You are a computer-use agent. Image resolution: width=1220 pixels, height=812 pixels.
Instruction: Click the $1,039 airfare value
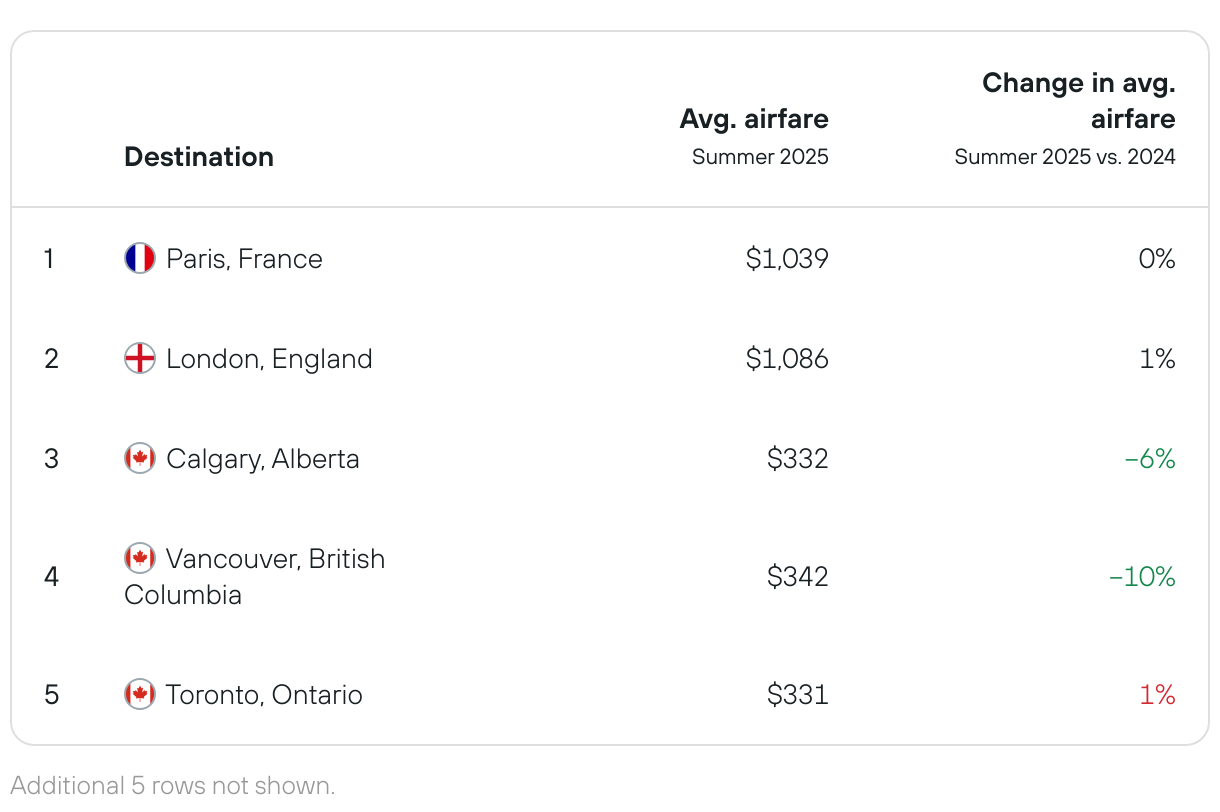point(787,259)
